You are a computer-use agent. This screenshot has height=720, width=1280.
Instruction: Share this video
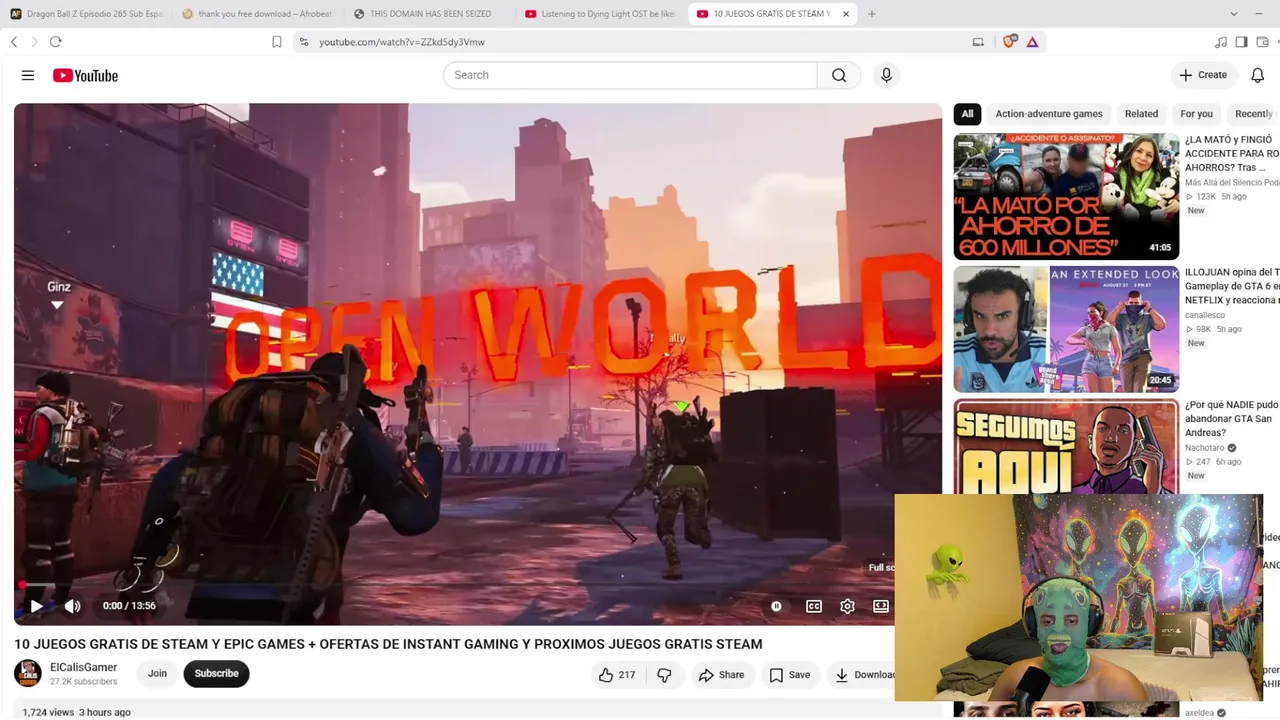coord(721,675)
